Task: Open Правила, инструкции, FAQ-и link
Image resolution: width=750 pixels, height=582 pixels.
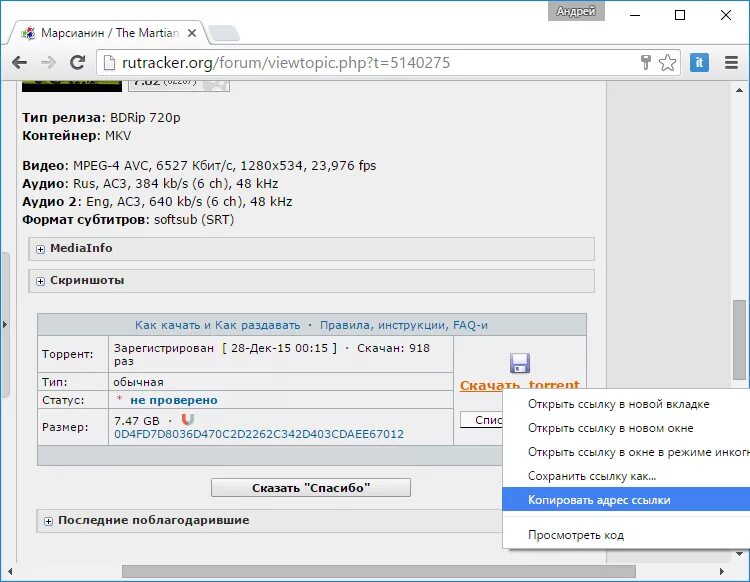Action: coord(404,325)
